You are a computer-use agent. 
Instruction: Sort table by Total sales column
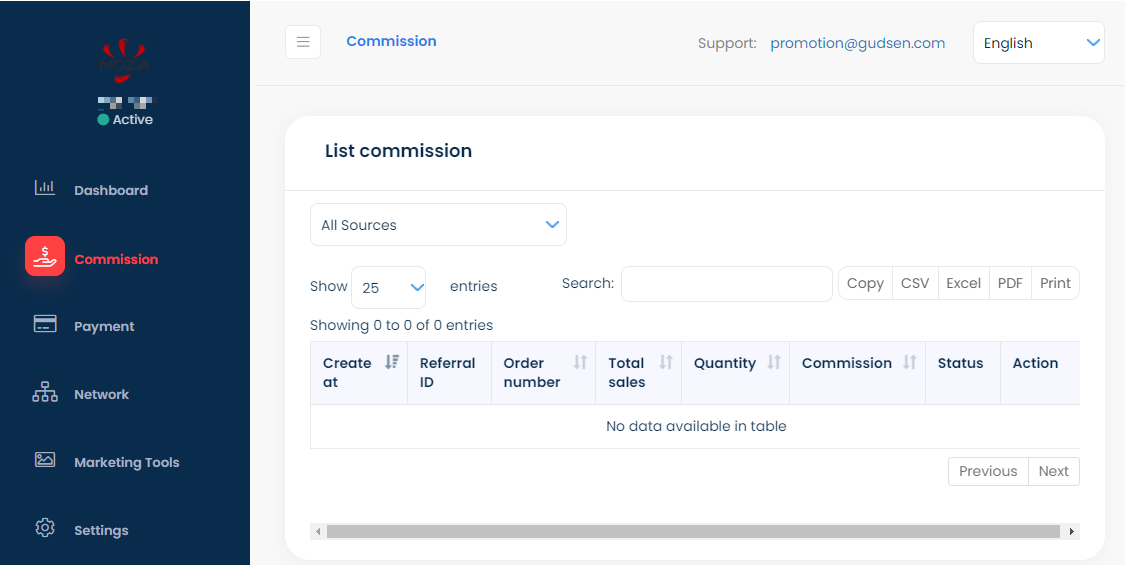(665, 362)
